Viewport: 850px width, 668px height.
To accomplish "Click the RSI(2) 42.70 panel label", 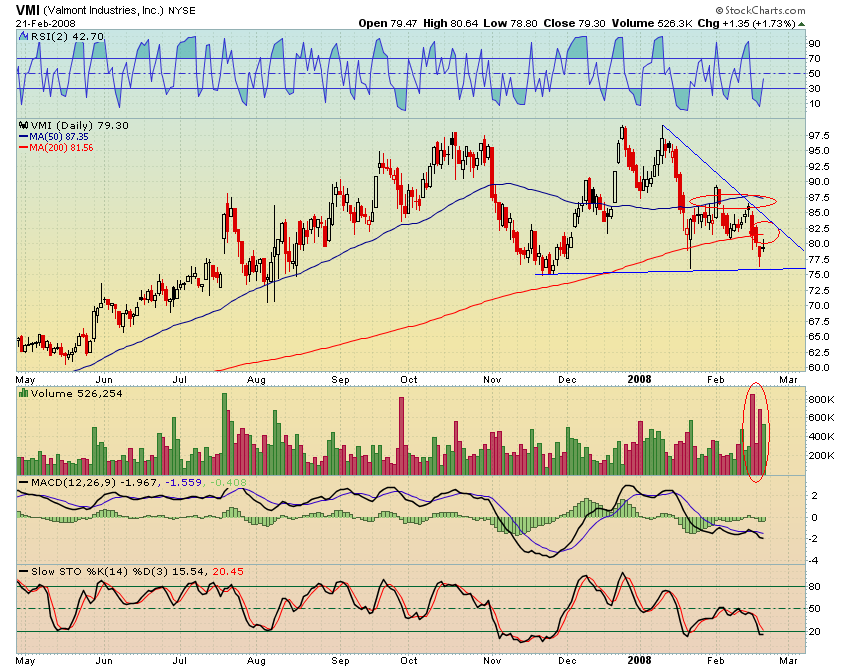I will [67, 36].
